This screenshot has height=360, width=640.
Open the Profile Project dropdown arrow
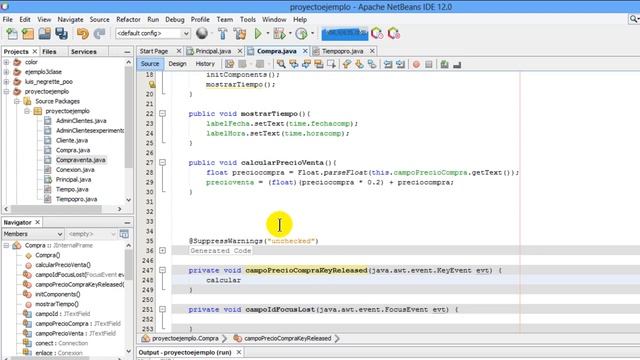(x=312, y=33)
